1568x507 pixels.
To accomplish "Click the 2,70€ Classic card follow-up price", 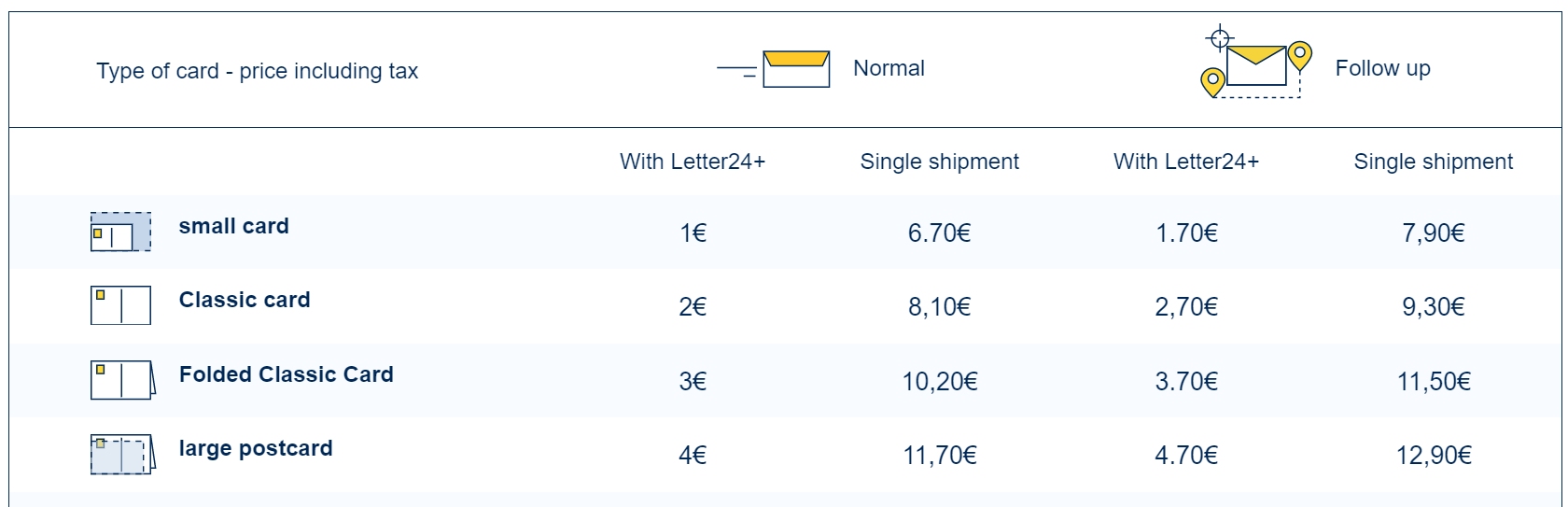I will coord(1186,307).
